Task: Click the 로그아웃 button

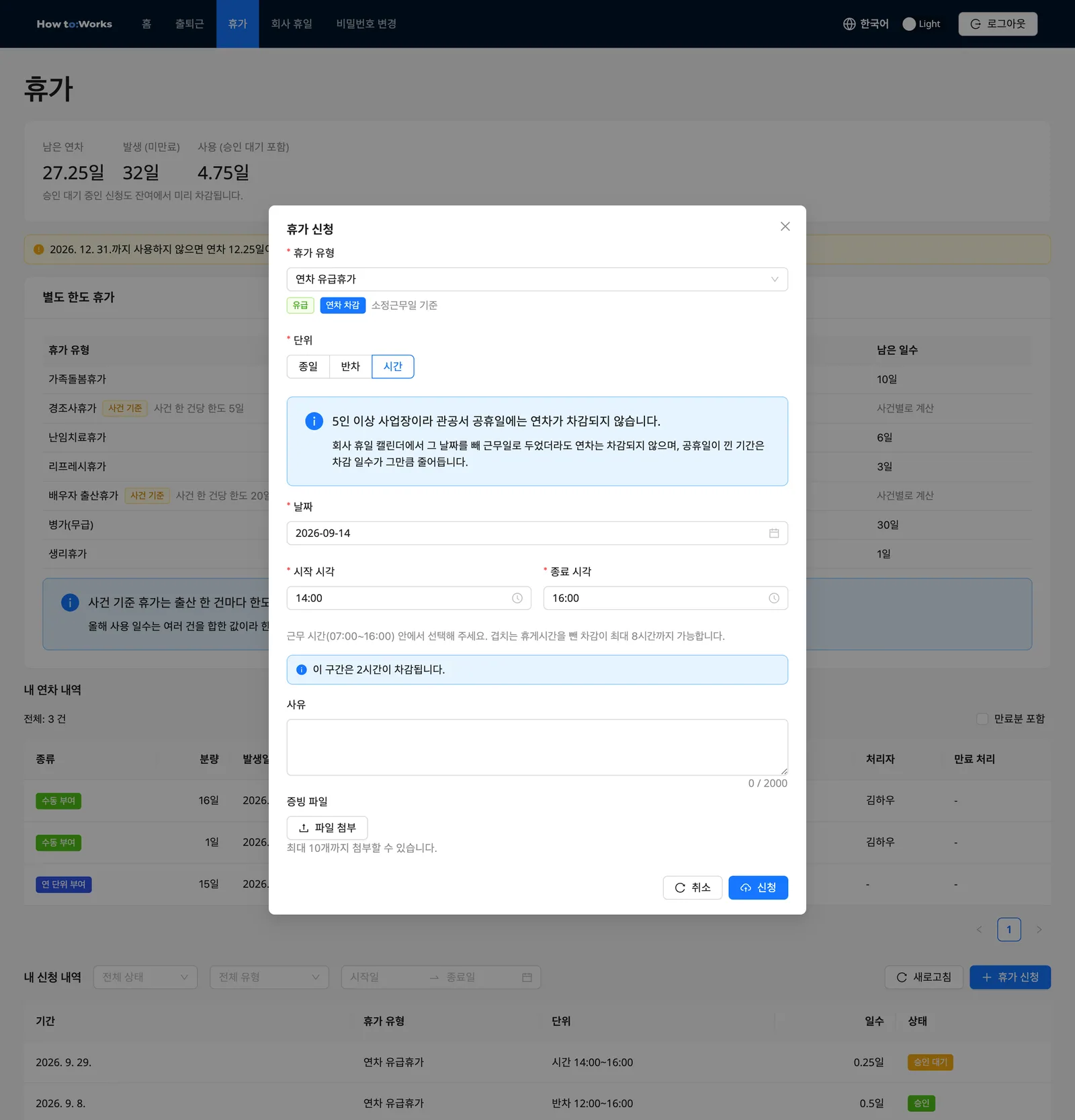Action: [998, 24]
